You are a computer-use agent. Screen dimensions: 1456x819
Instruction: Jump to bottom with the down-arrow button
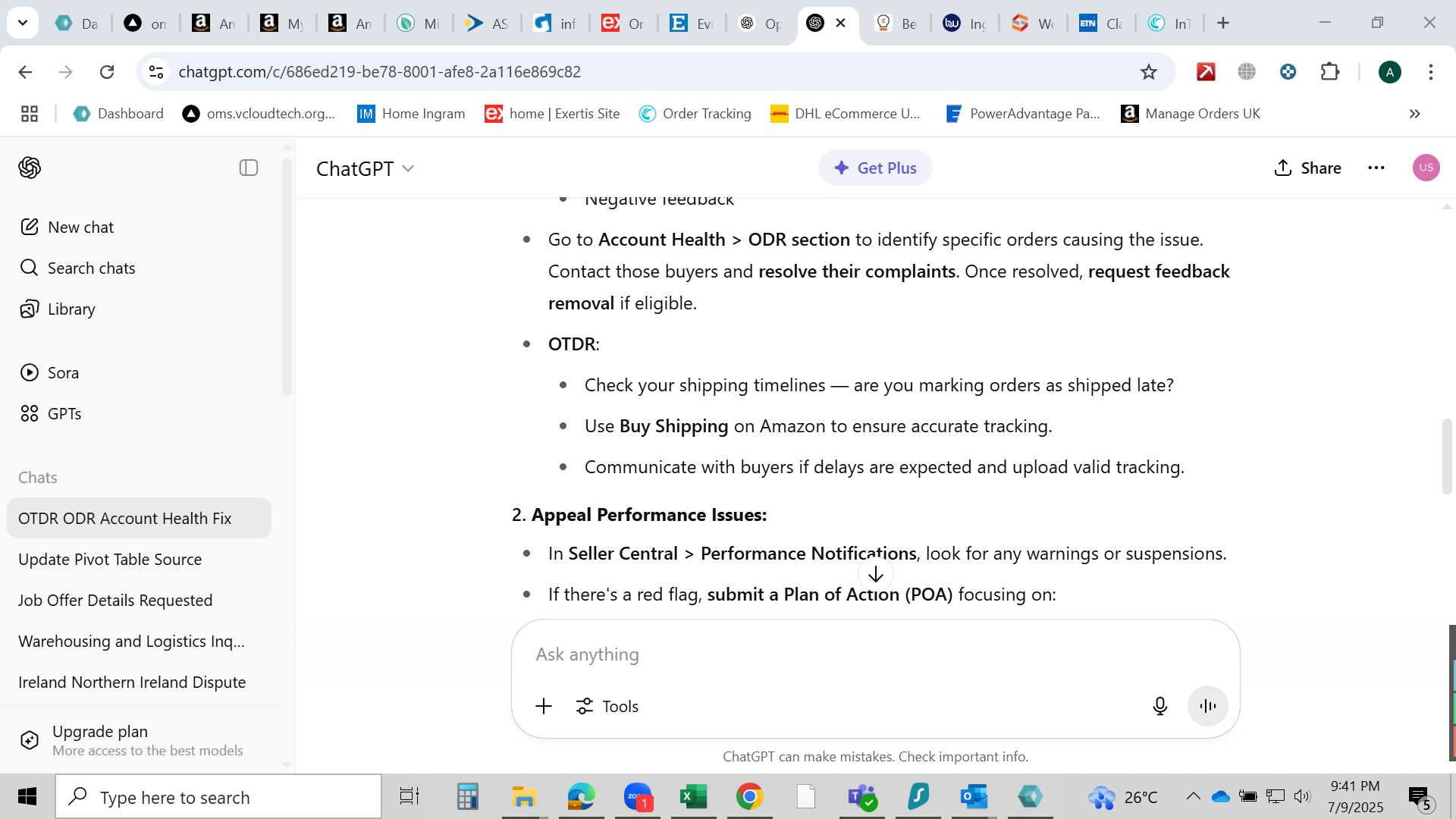[x=876, y=574]
